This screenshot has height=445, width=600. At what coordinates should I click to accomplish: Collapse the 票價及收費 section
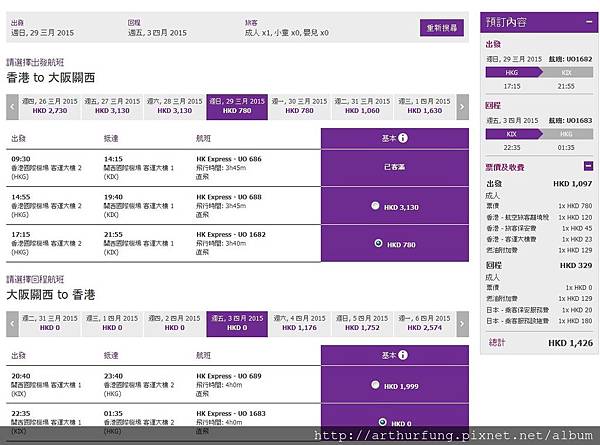[x=589, y=166]
